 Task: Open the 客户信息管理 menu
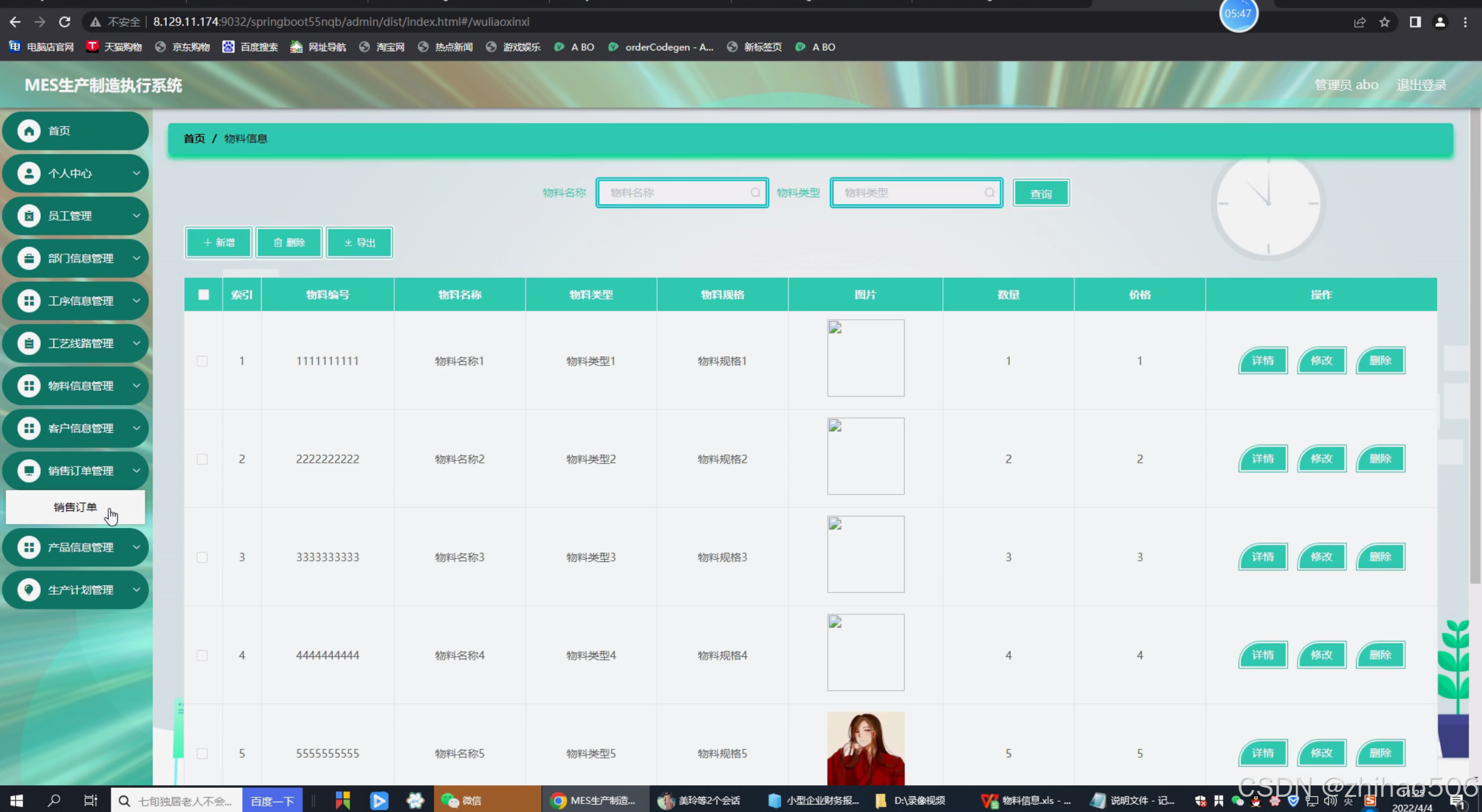(80, 428)
